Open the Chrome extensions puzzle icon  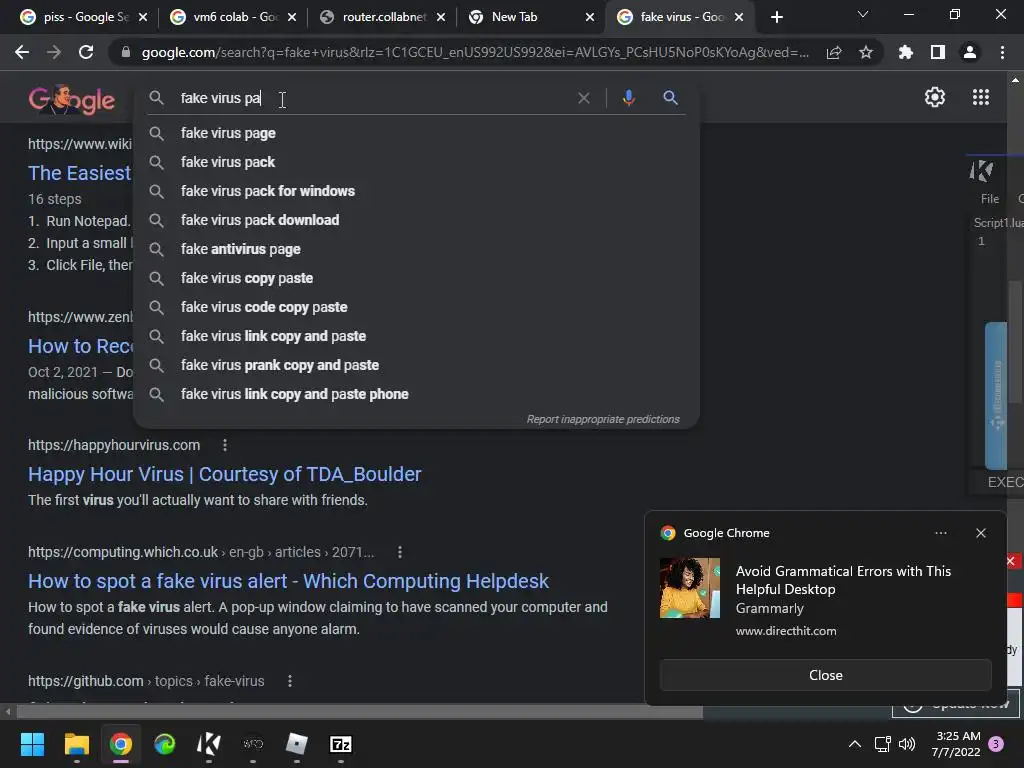[x=906, y=52]
